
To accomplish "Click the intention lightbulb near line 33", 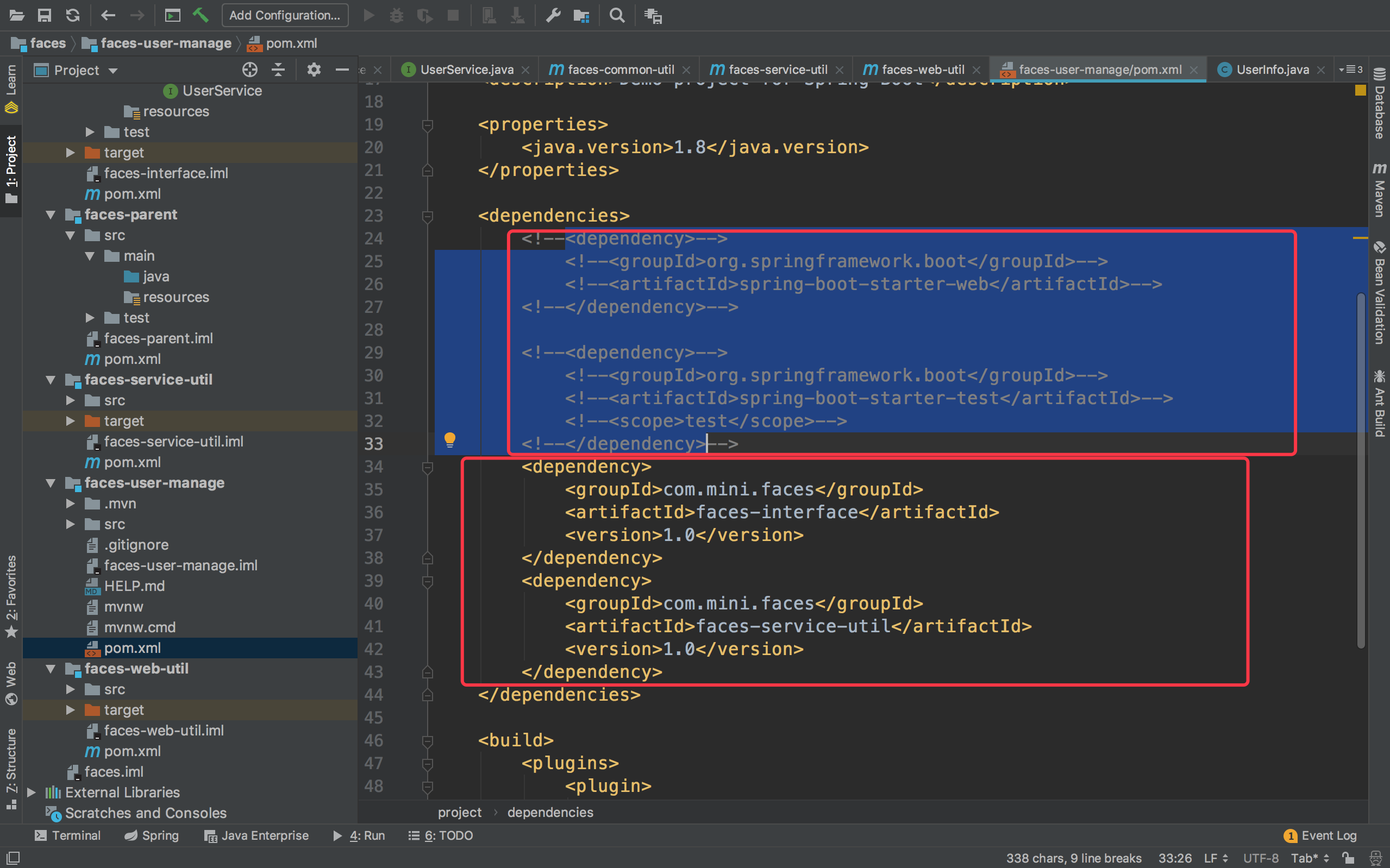I will [450, 439].
